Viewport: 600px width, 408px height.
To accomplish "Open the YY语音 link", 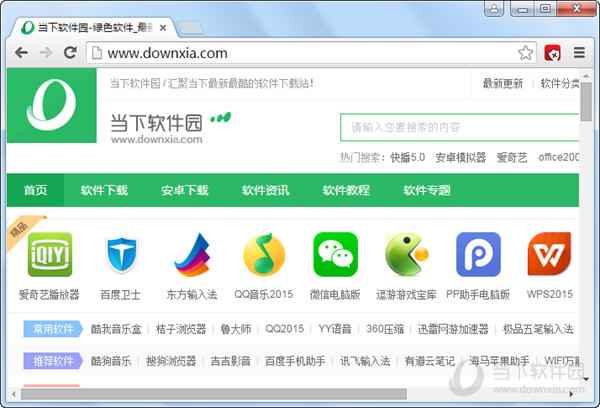I will [335, 329].
